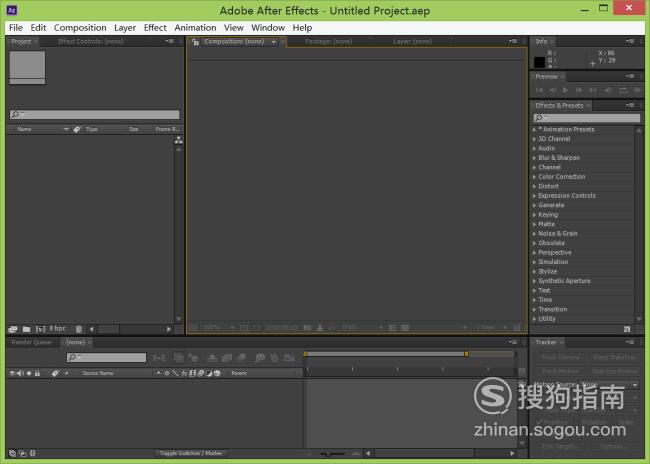Step to next frame in Preview panel

[x=579, y=90]
